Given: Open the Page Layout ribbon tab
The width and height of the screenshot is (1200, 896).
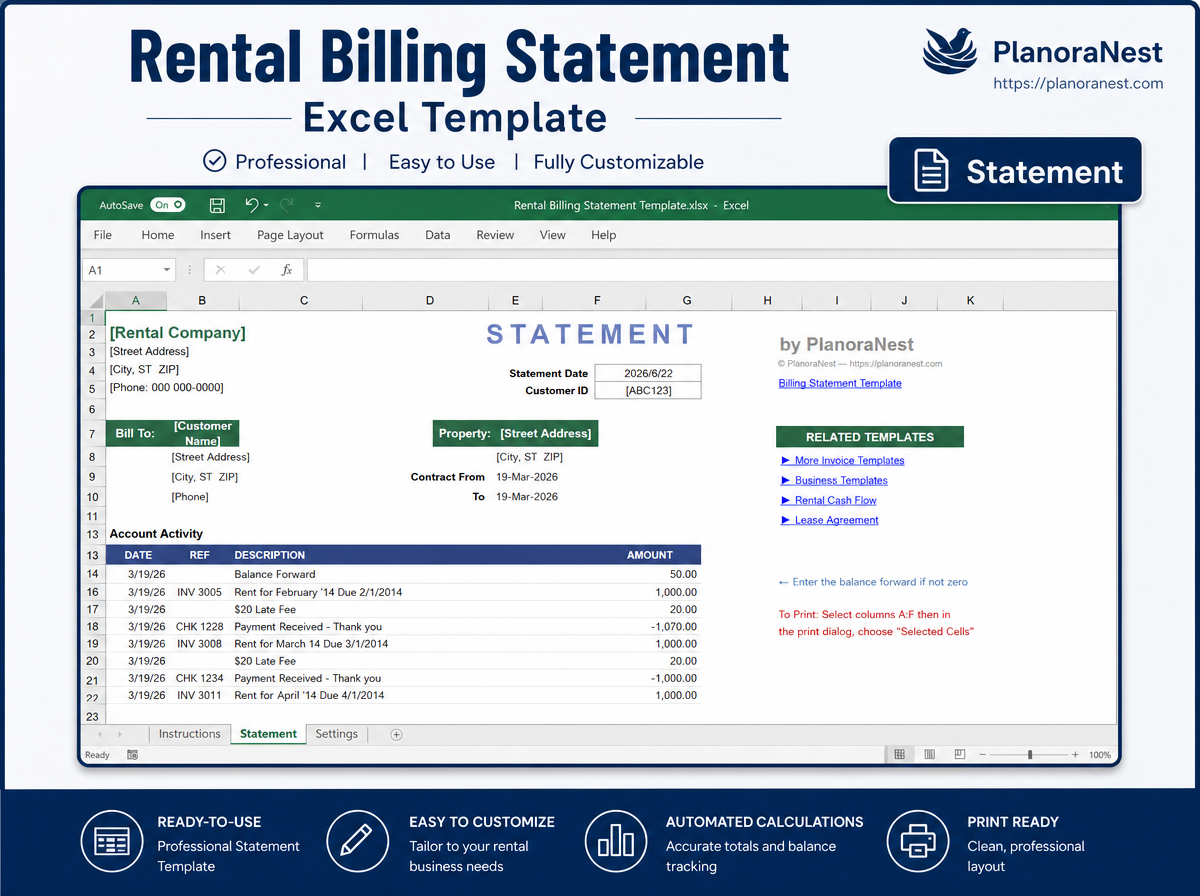Looking at the screenshot, I should 290,235.
